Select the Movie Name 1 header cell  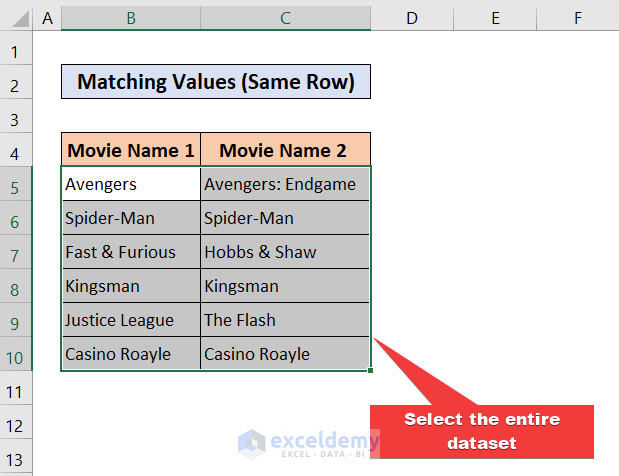click(x=130, y=151)
